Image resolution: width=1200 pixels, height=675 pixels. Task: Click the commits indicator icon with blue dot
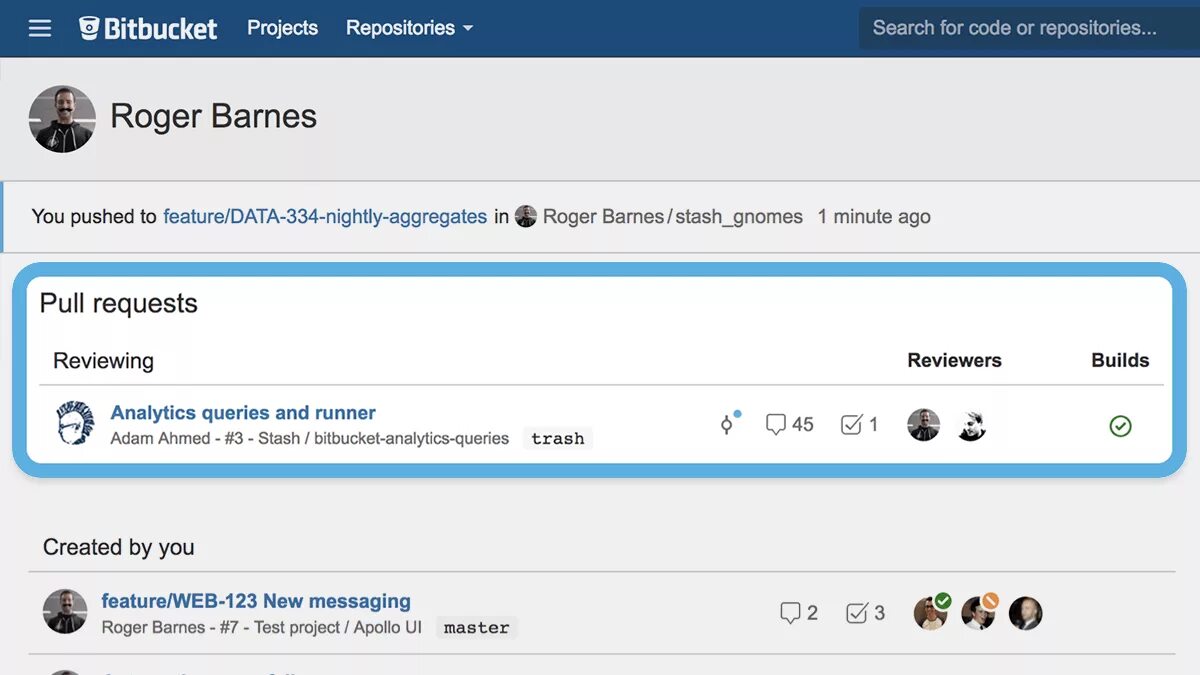coord(728,424)
